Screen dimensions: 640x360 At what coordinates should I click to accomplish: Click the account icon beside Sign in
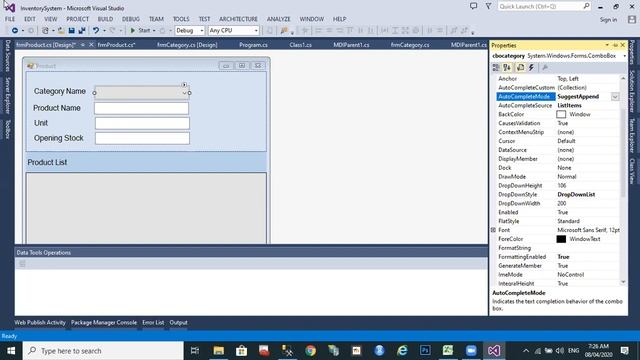click(632, 19)
